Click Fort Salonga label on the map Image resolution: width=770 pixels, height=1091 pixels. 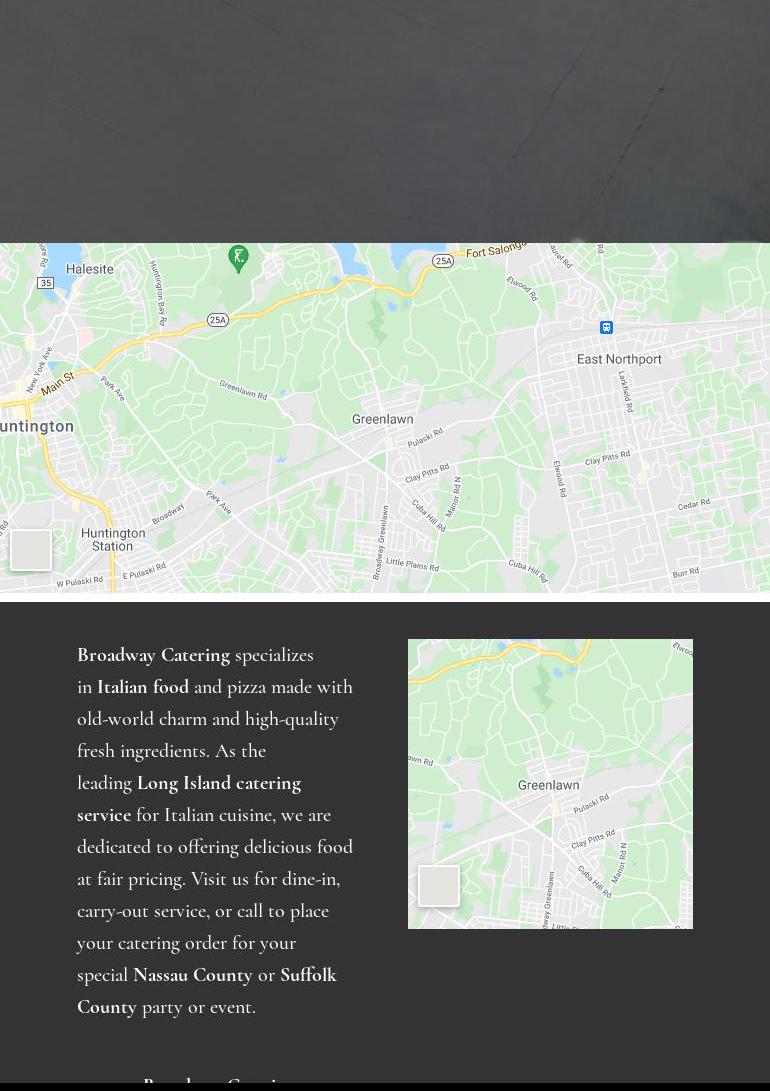coord(497,252)
